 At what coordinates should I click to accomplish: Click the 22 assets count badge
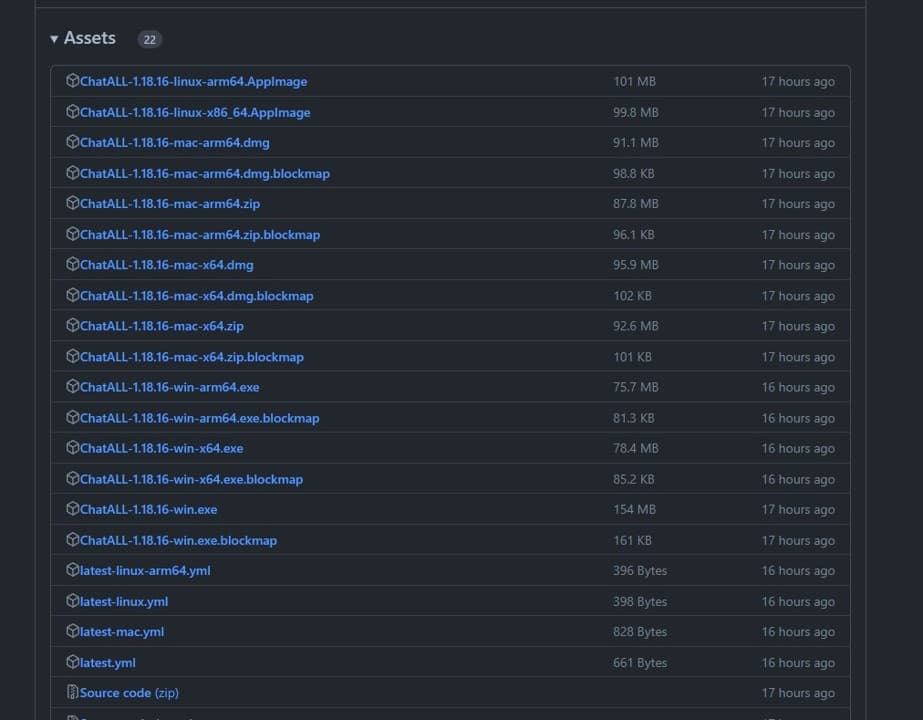coord(150,39)
